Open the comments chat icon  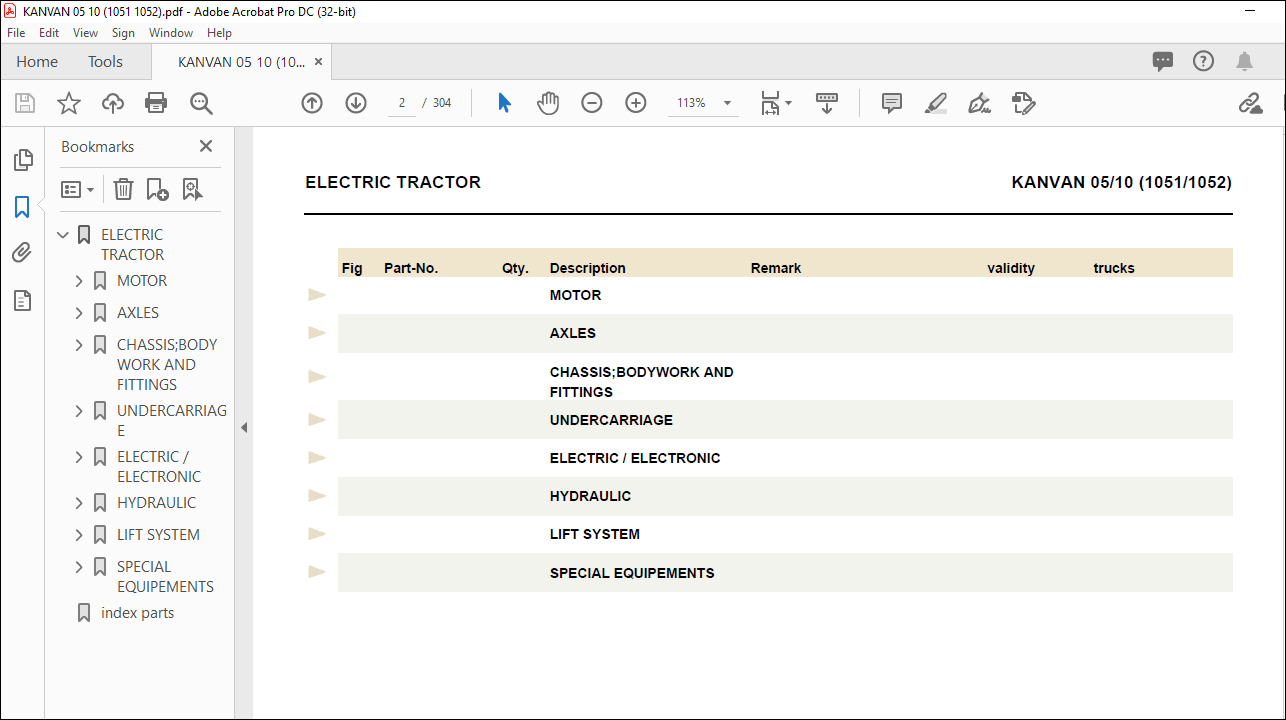[x=1163, y=61]
